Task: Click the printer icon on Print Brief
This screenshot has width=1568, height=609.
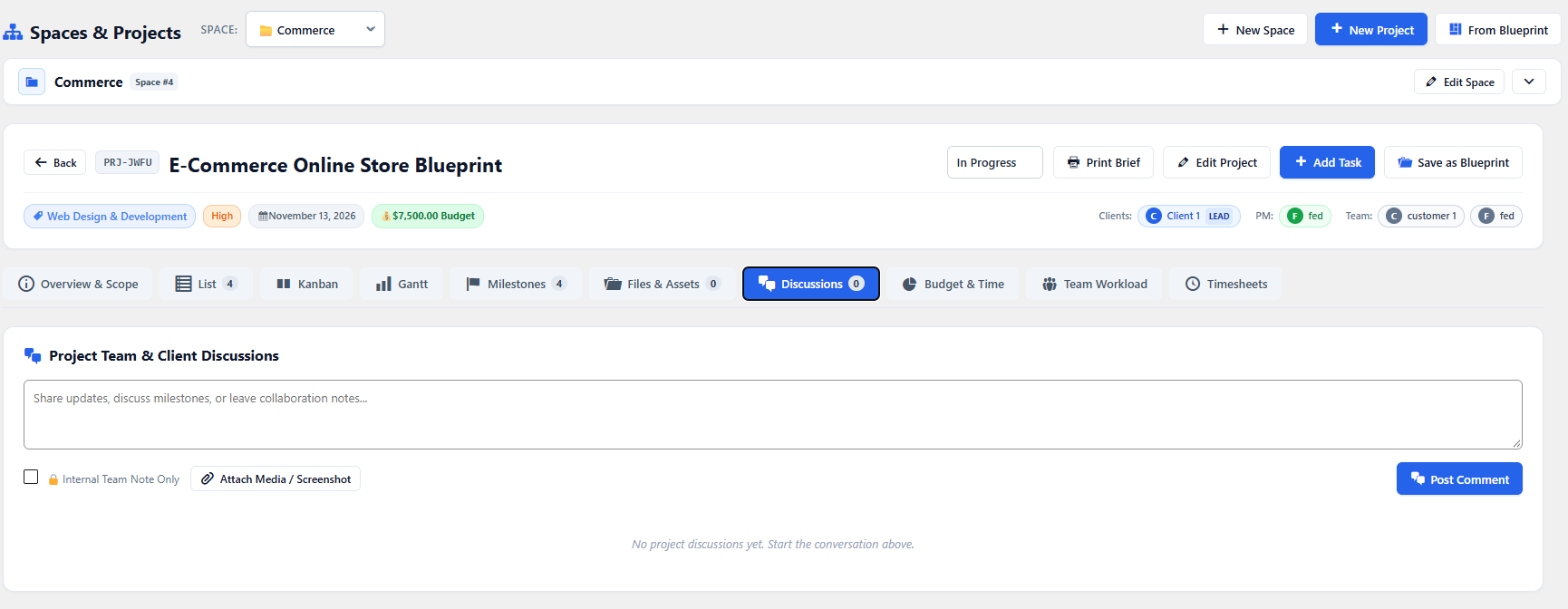Action: click(x=1073, y=163)
